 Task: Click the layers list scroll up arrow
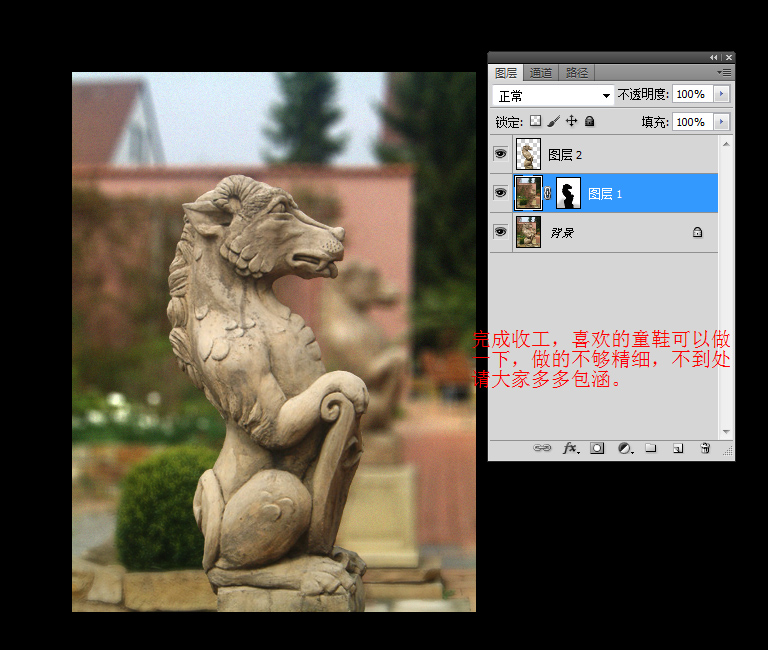tap(726, 144)
